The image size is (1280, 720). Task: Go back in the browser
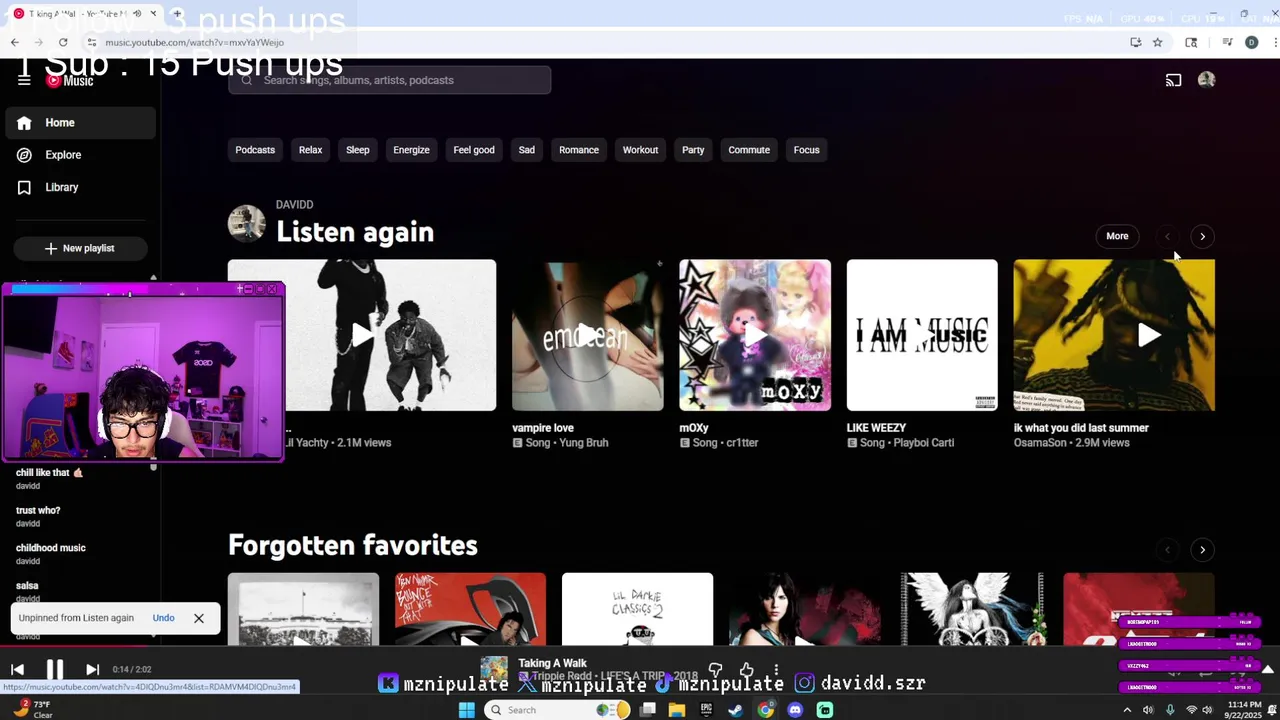click(14, 42)
